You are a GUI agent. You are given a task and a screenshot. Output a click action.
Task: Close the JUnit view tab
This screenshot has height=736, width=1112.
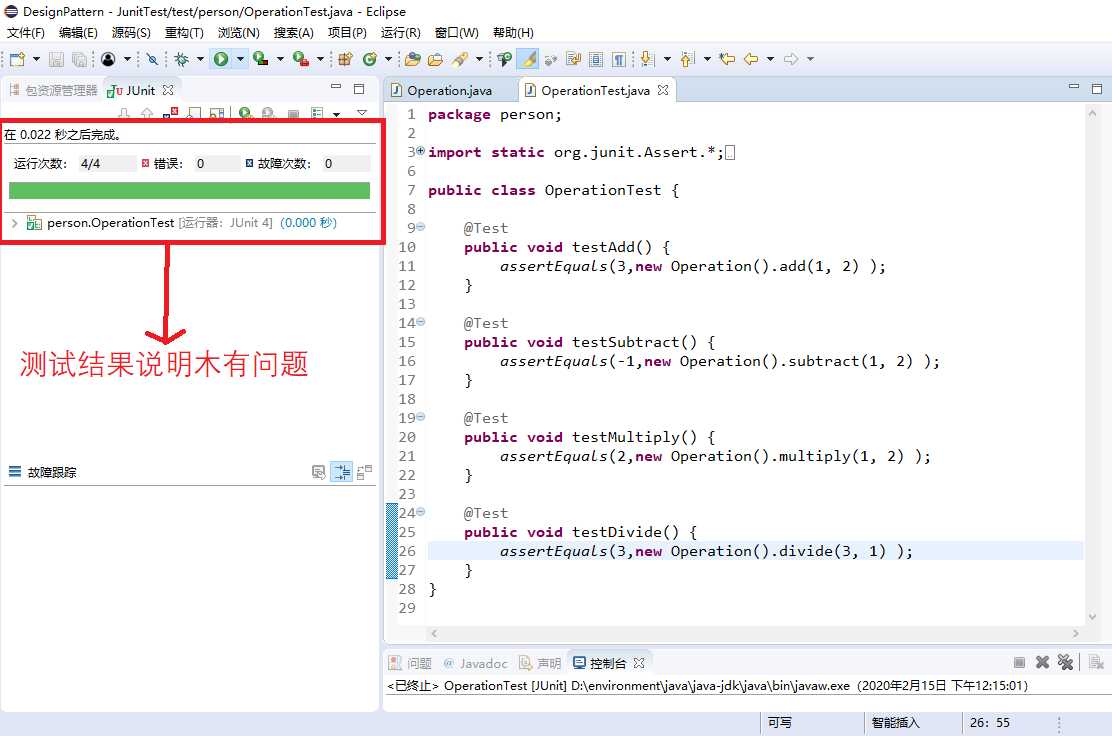pyautogui.click(x=167, y=90)
